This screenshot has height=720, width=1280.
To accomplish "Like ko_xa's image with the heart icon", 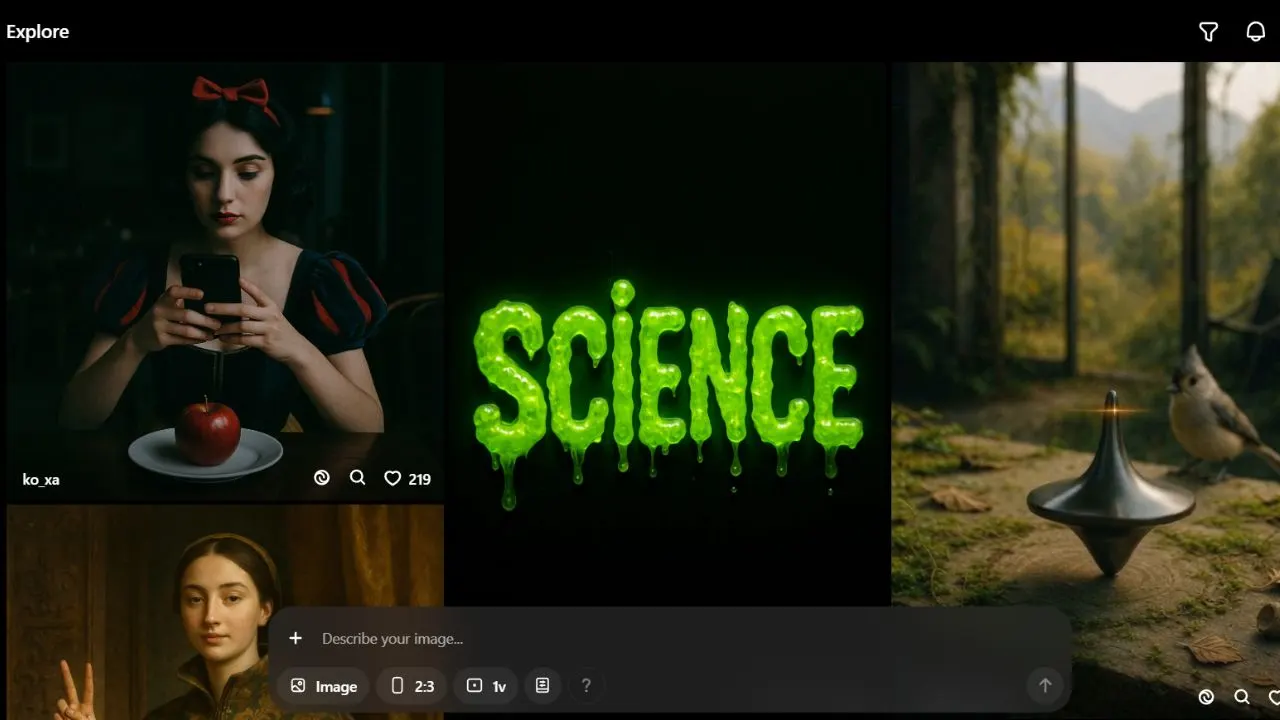I will [393, 479].
